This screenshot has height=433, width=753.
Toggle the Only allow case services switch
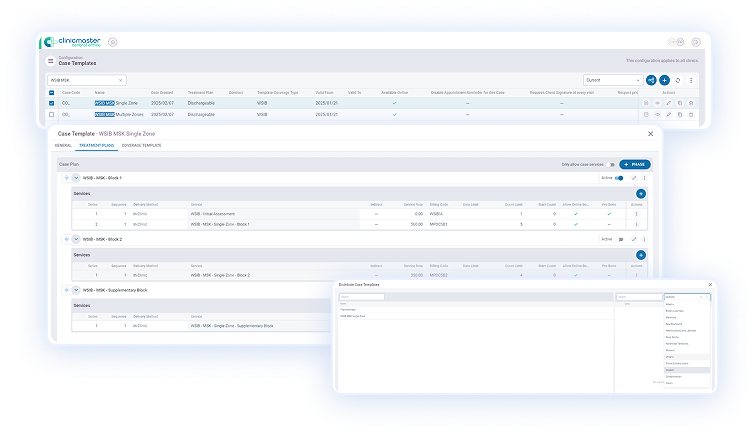click(x=611, y=164)
